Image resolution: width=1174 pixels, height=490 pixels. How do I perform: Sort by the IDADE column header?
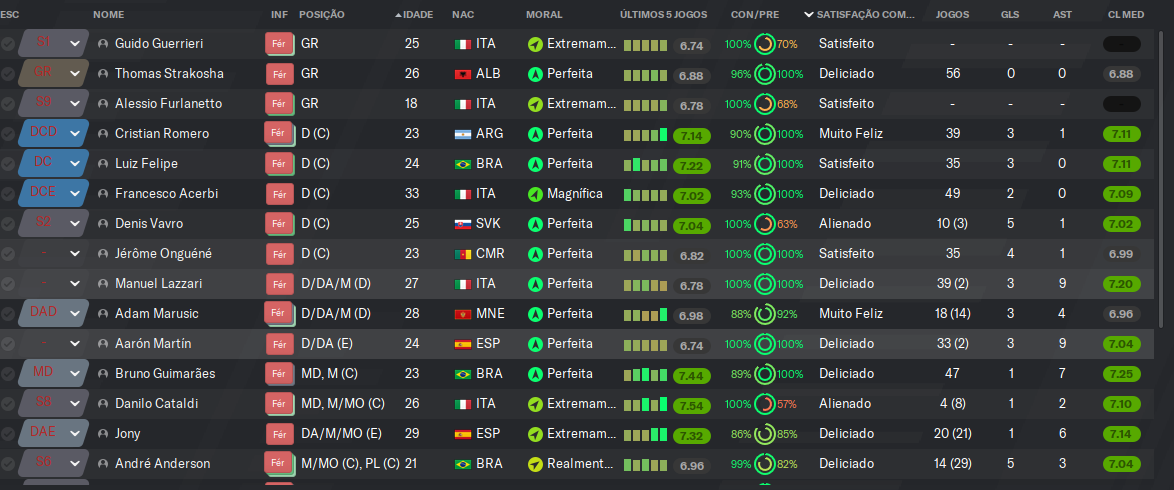point(413,14)
